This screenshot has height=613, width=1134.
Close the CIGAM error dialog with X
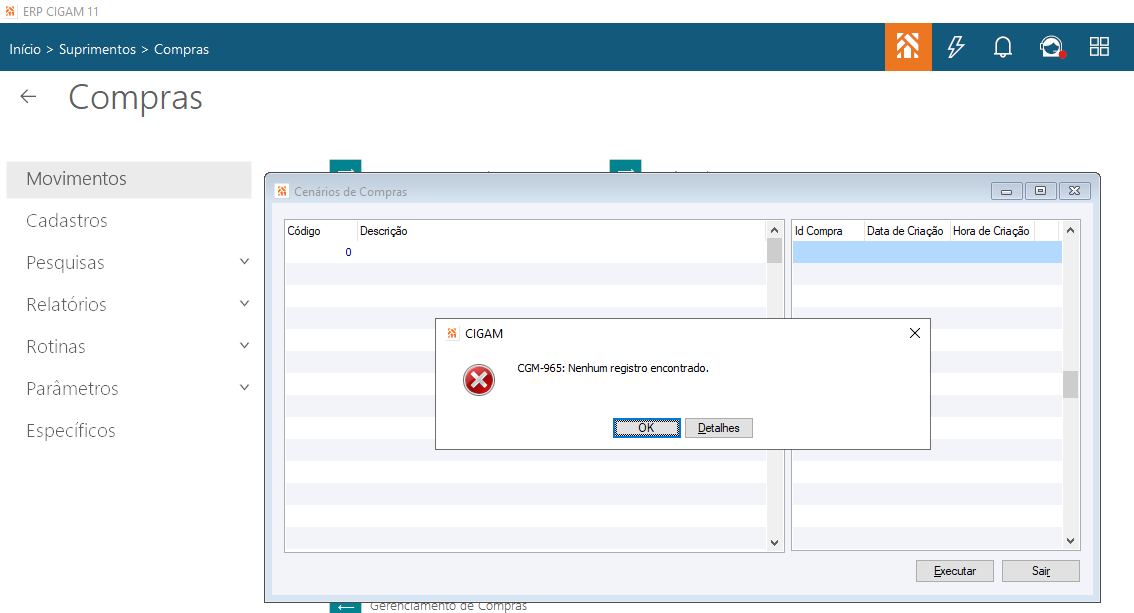915,333
